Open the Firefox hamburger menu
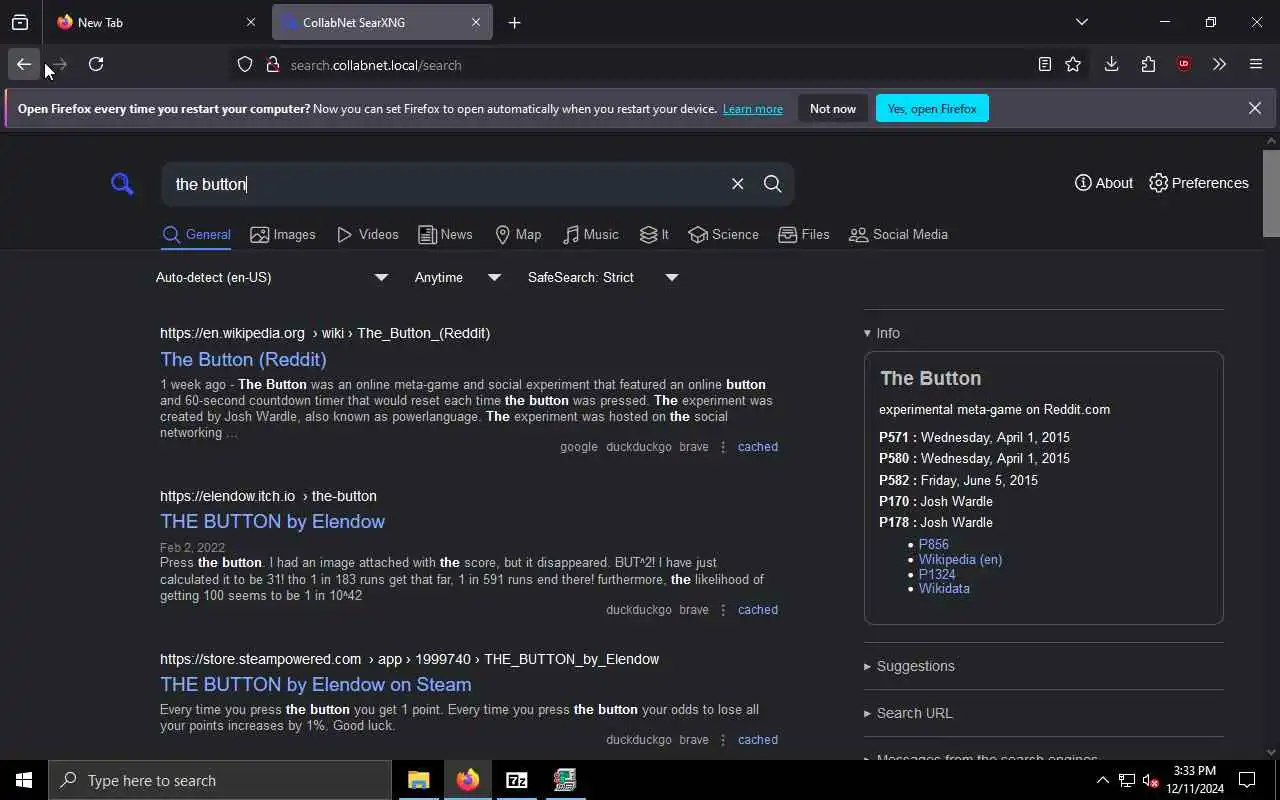 (1256, 65)
